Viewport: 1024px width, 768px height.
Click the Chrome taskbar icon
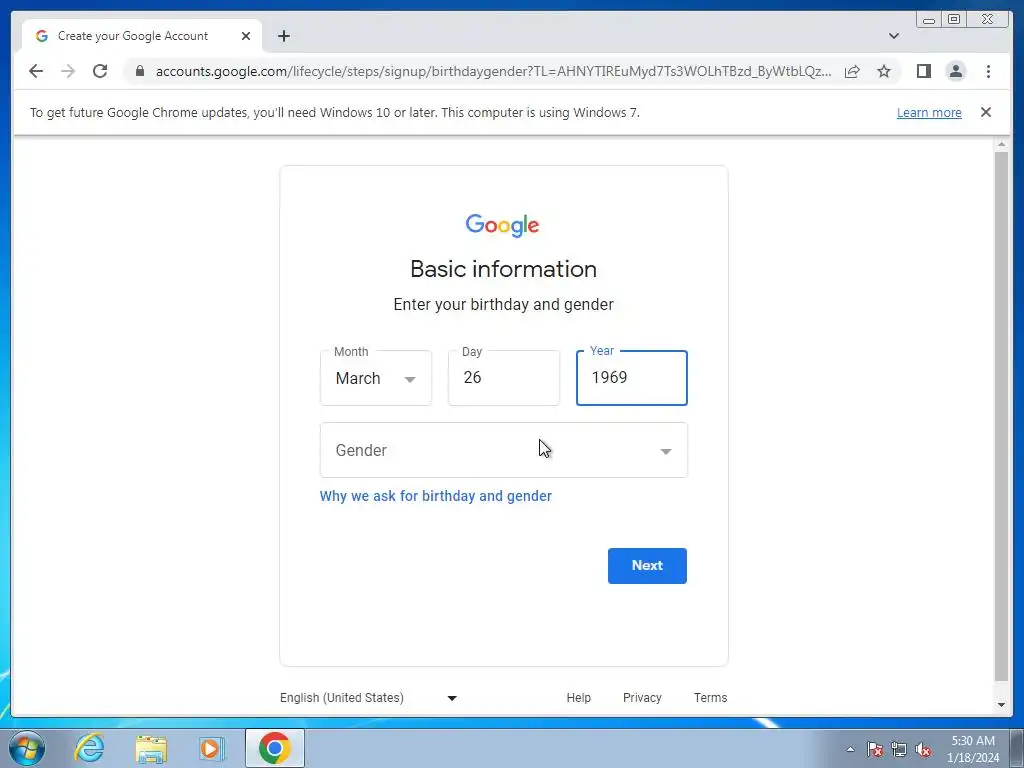(x=275, y=748)
